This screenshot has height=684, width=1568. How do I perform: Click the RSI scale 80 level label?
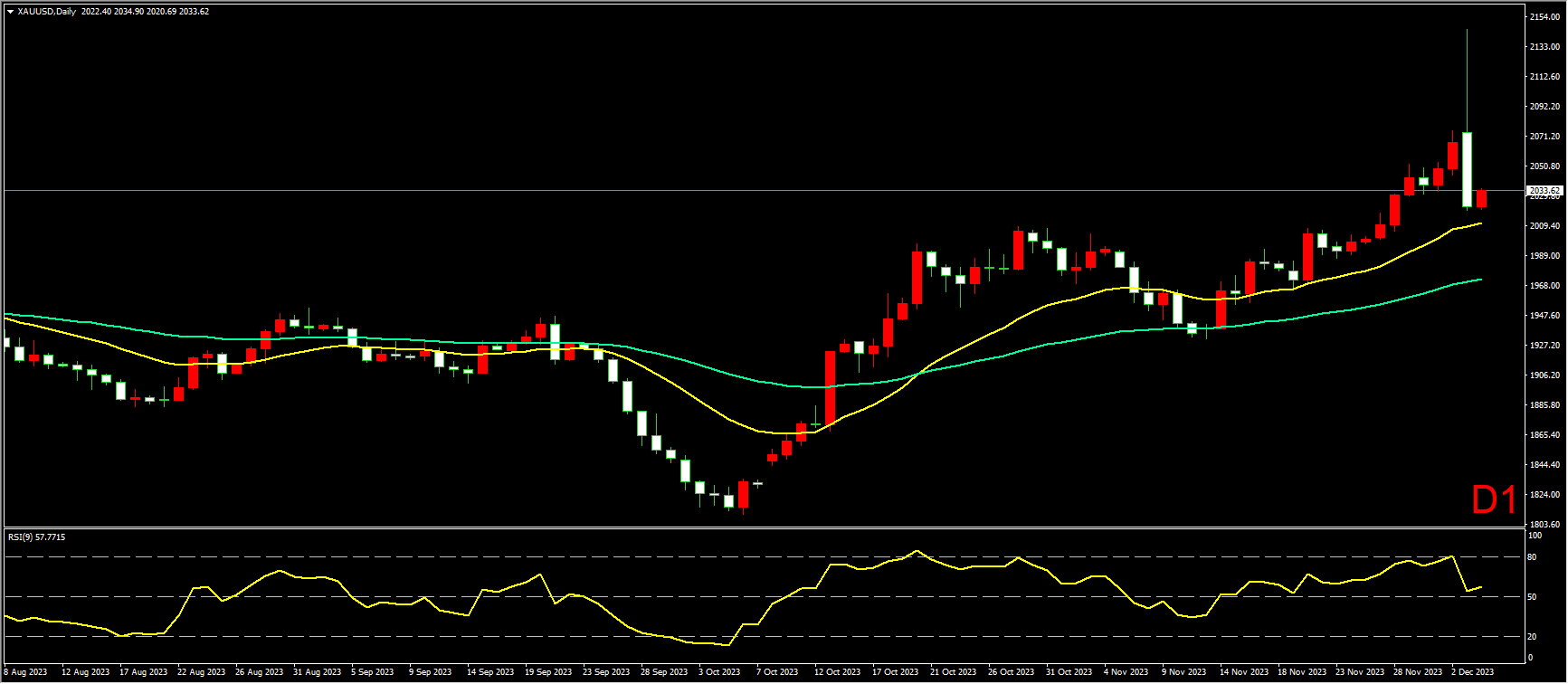pyautogui.click(x=1532, y=557)
